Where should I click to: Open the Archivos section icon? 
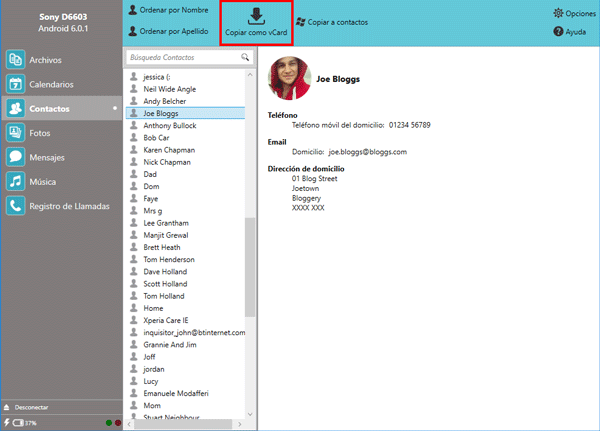pyautogui.click(x=15, y=60)
